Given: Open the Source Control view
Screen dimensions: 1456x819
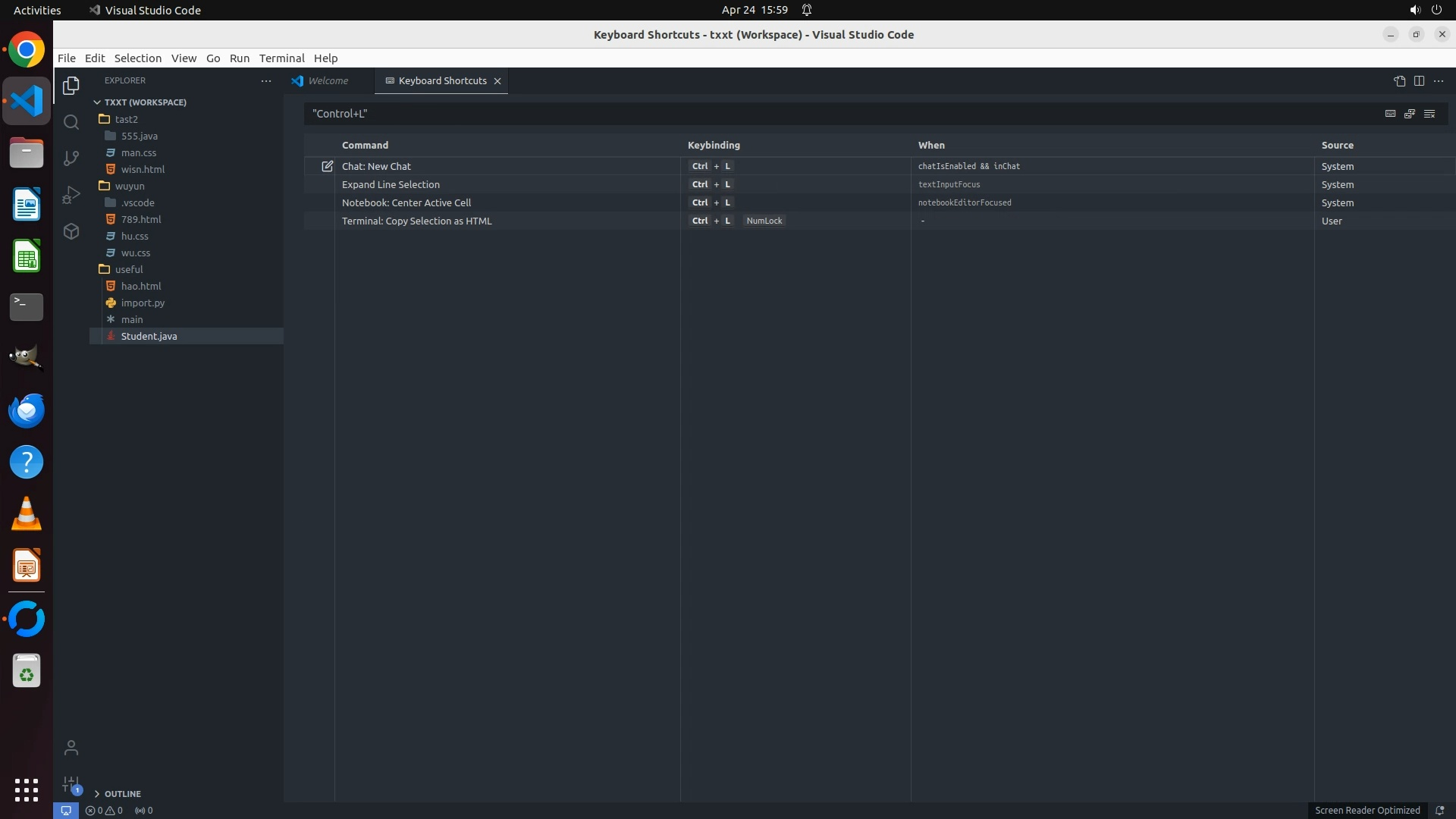Looking at the screenshot, I should [x=71, y=158].
